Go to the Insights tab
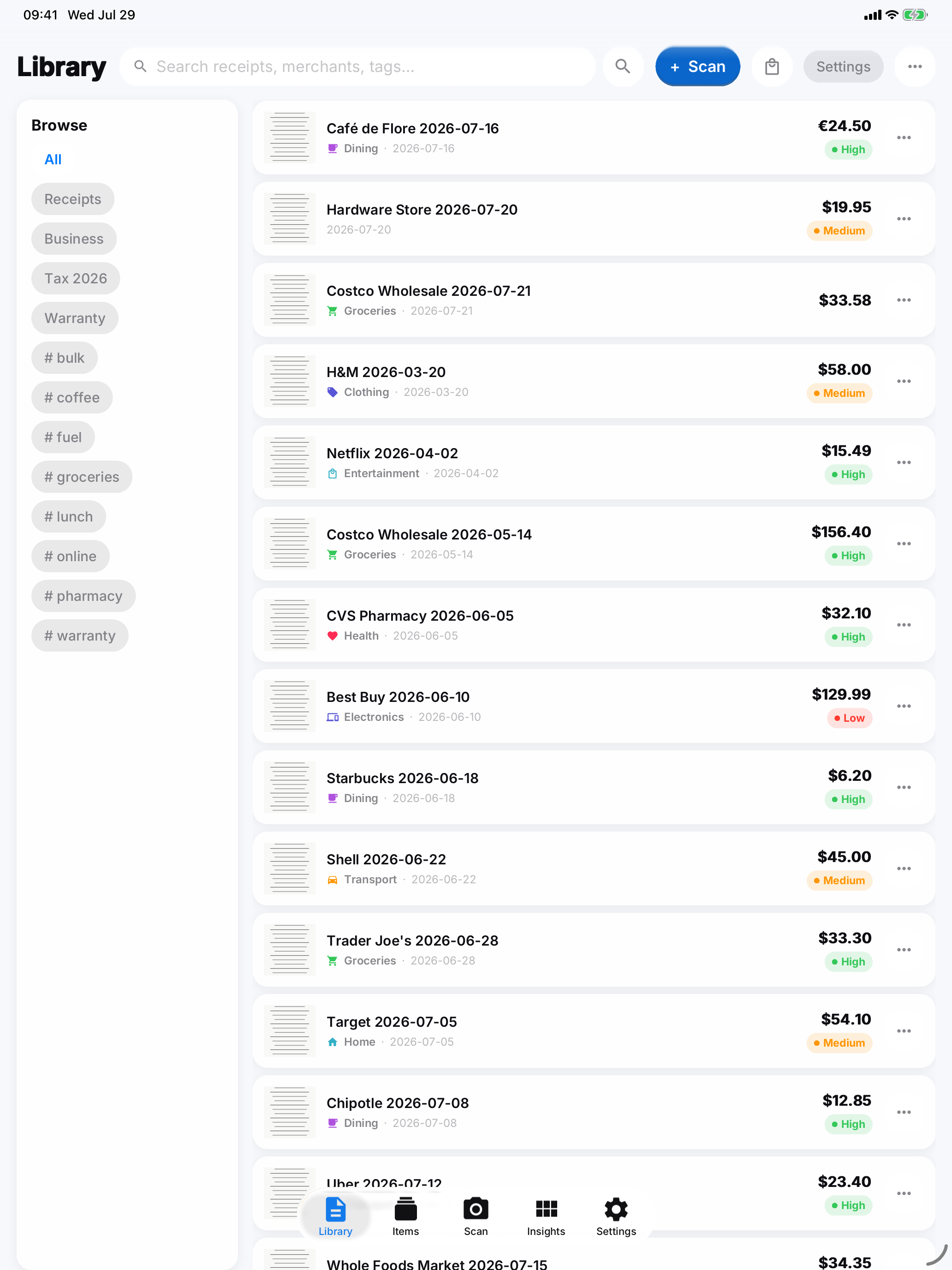The width and height of the screenshot is (952, 1270). 546,1216
